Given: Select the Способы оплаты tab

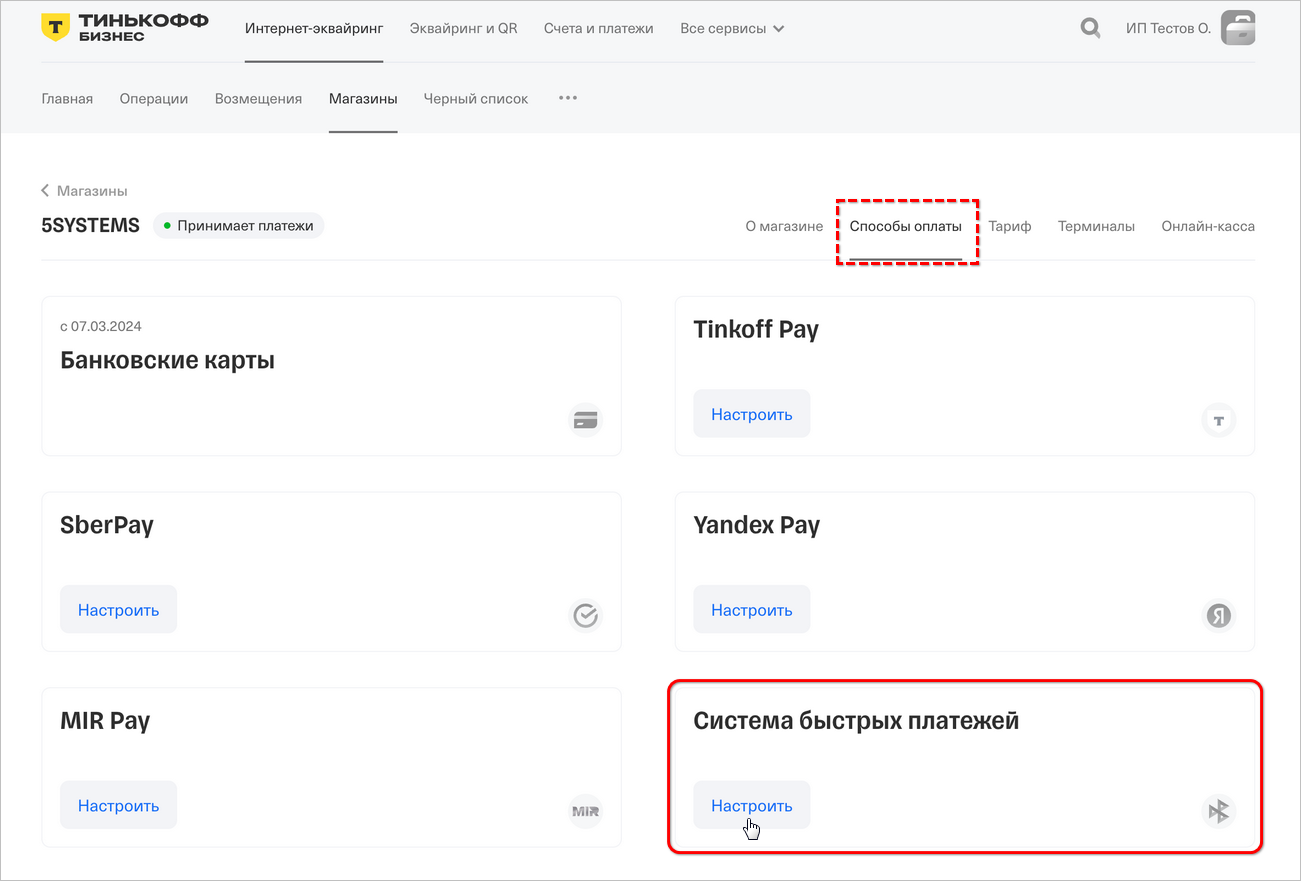Looking at the screenshot, I should coord(906,226).
